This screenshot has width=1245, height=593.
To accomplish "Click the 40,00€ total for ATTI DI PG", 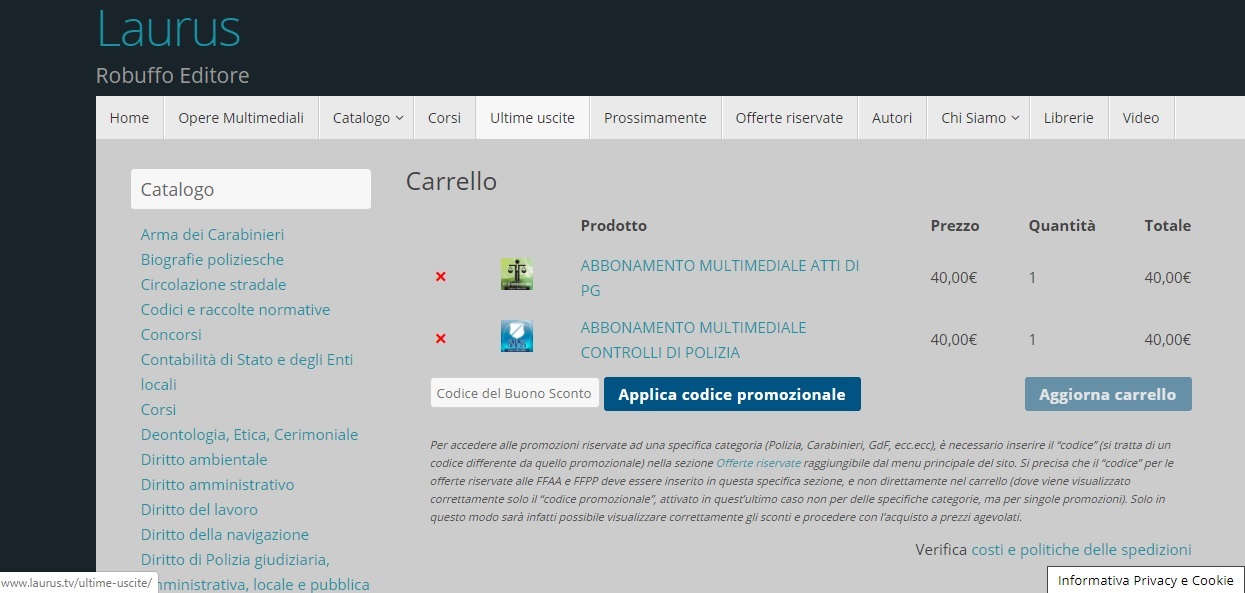I will tap(1168, 278).
